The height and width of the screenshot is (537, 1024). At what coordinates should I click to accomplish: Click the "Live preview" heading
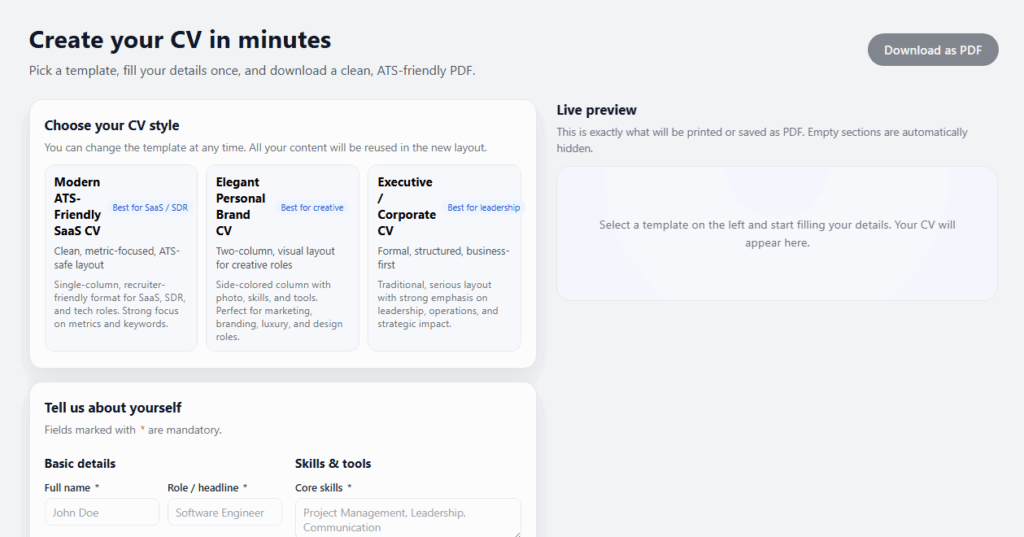596,110
